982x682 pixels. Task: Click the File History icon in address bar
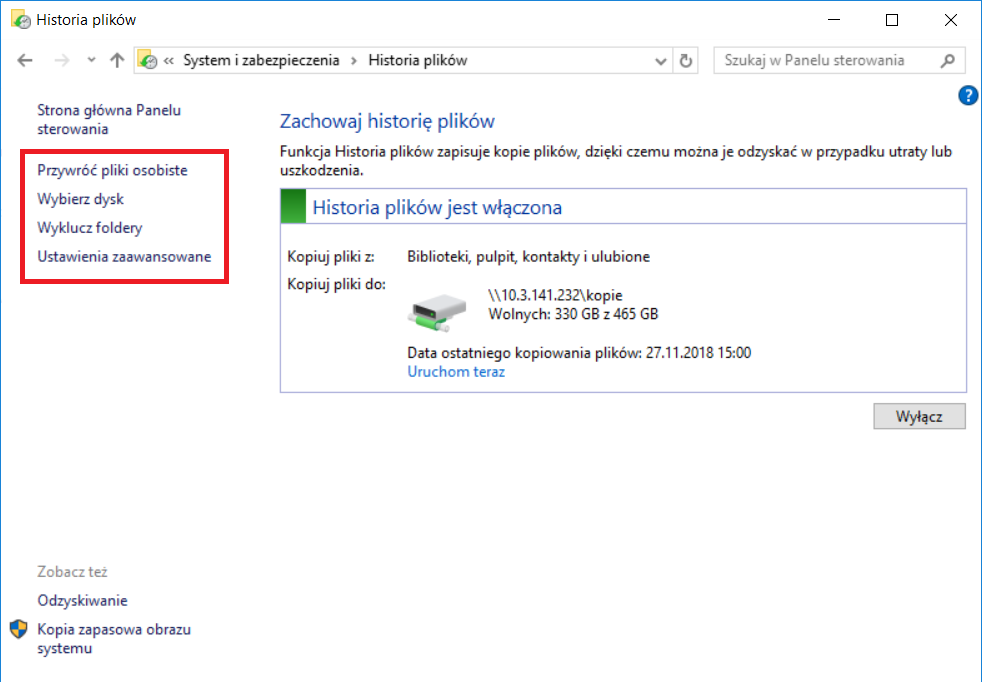(148, 60)
